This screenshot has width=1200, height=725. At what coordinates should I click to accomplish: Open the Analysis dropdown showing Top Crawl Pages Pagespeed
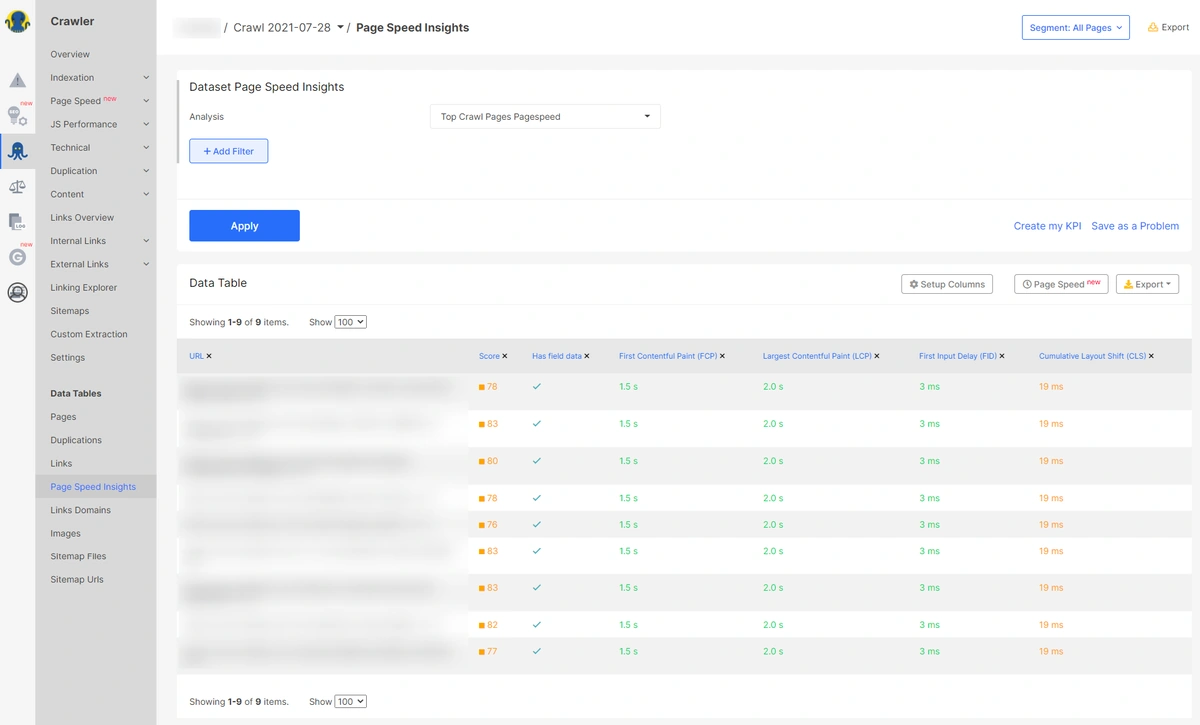[x=544, y=116]
